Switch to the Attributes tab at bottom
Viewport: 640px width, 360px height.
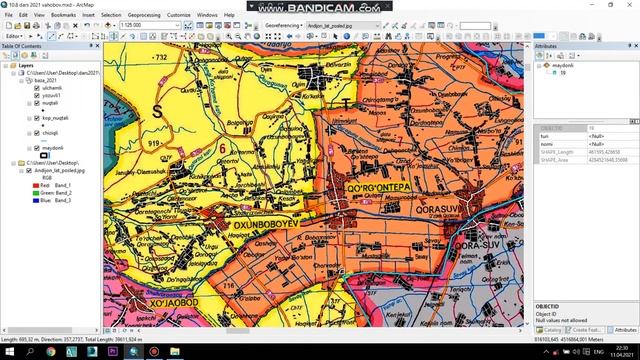(622, 330)
